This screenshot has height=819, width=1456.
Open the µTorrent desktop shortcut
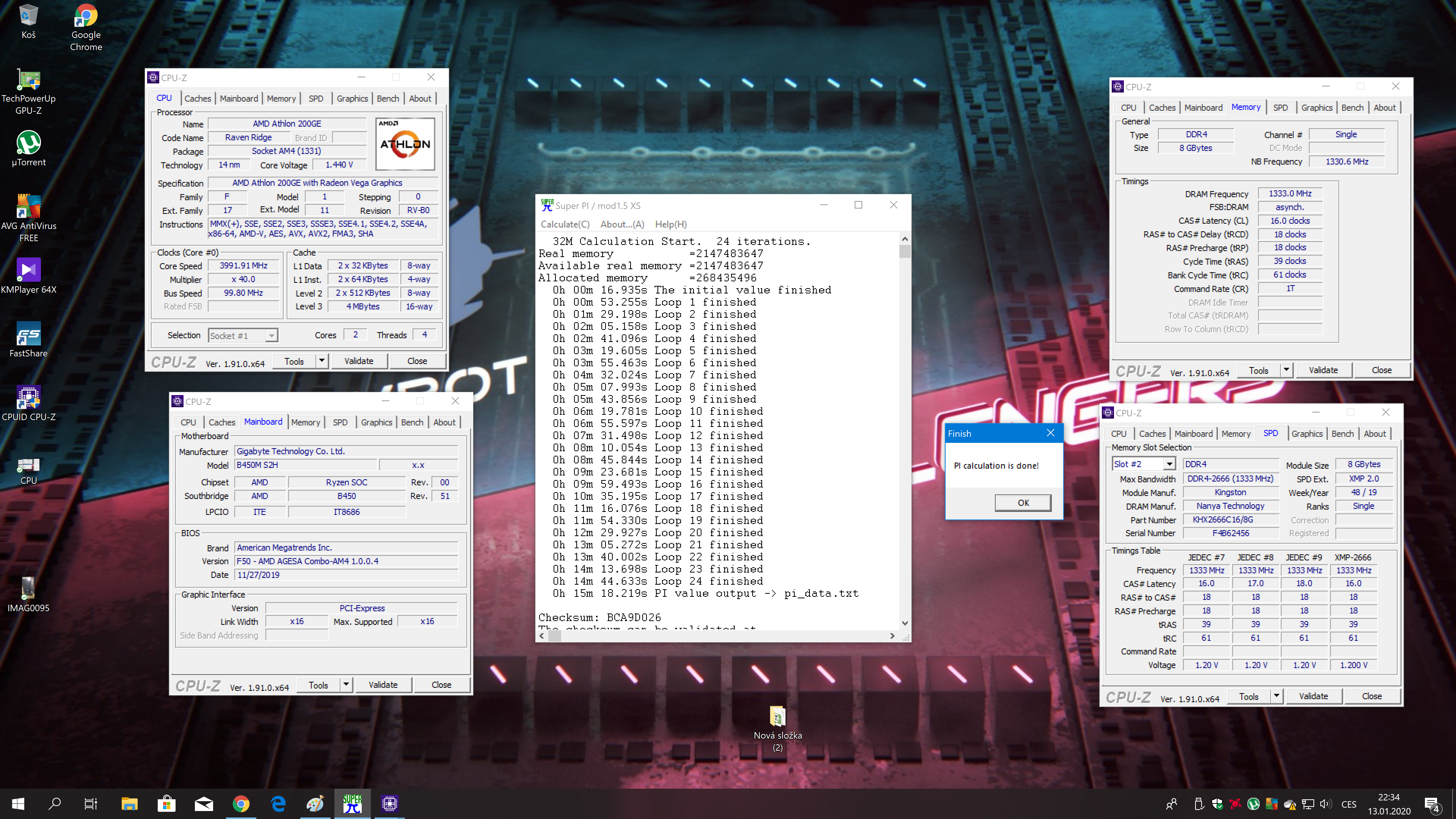(x=28, y=148)
